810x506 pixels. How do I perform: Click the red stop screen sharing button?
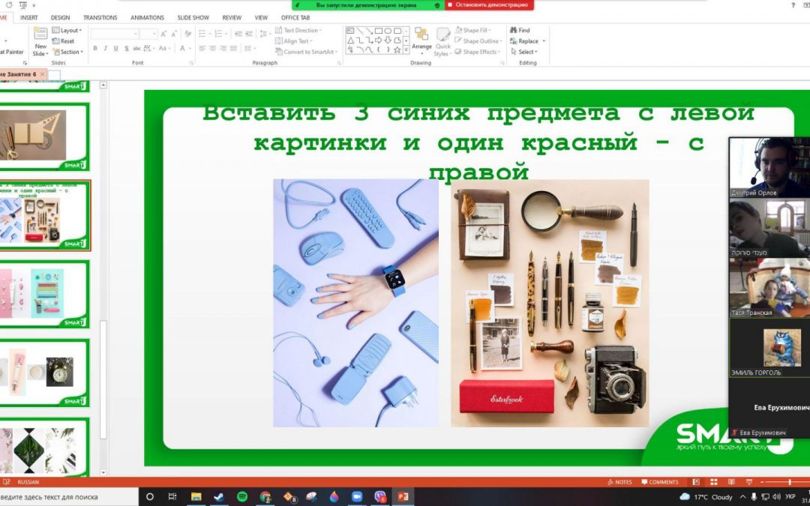tap(489, 5)
